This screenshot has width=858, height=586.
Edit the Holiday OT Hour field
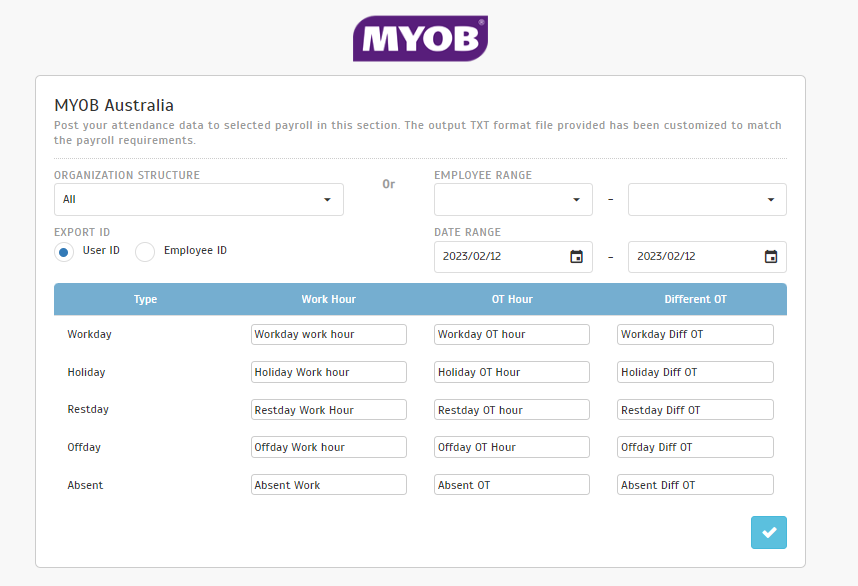[x=512, y=372]
